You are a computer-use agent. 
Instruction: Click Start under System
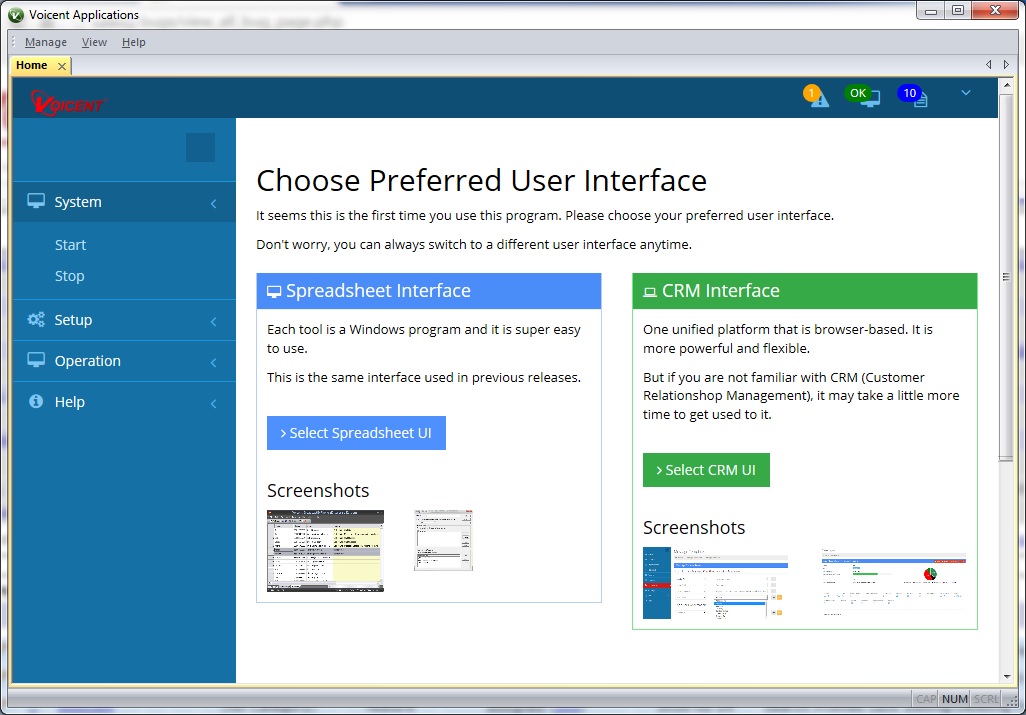70,245
